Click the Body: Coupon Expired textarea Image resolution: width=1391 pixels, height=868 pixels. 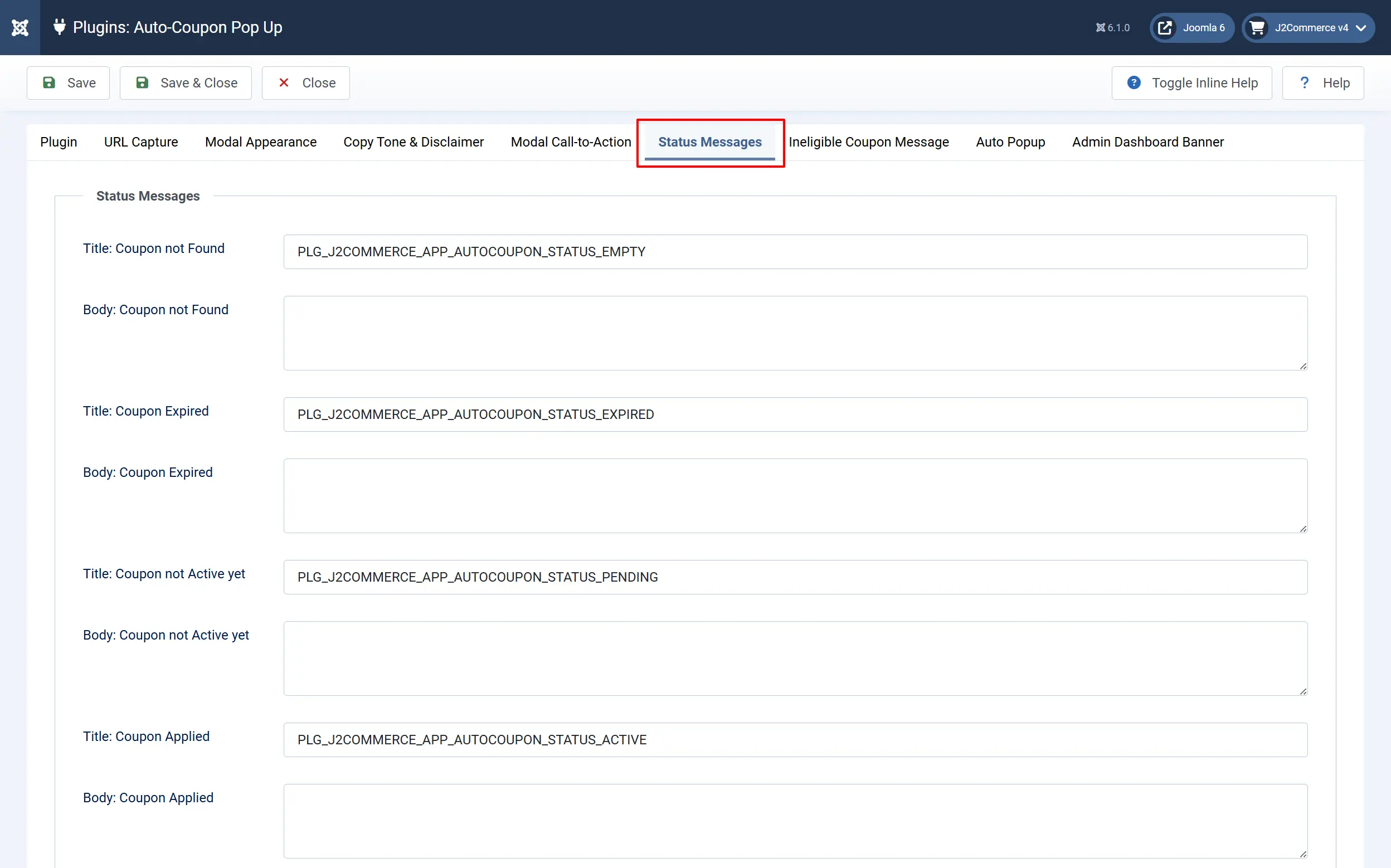click(796, 496)
